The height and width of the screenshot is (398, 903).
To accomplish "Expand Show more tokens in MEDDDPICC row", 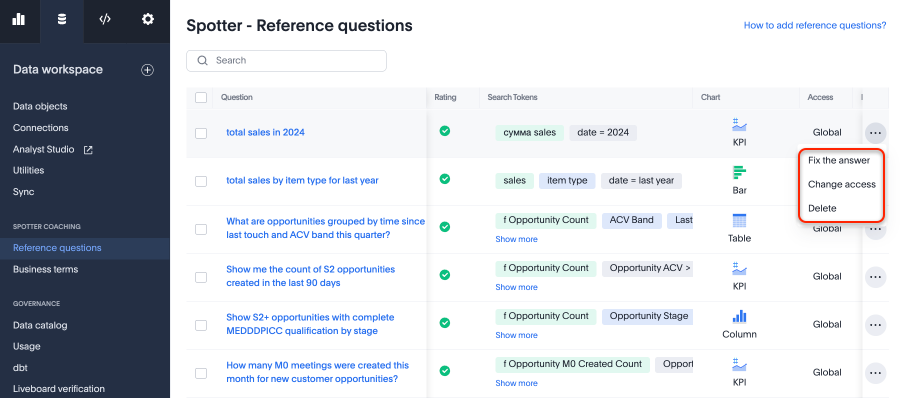I will click(x=517, y=335).
